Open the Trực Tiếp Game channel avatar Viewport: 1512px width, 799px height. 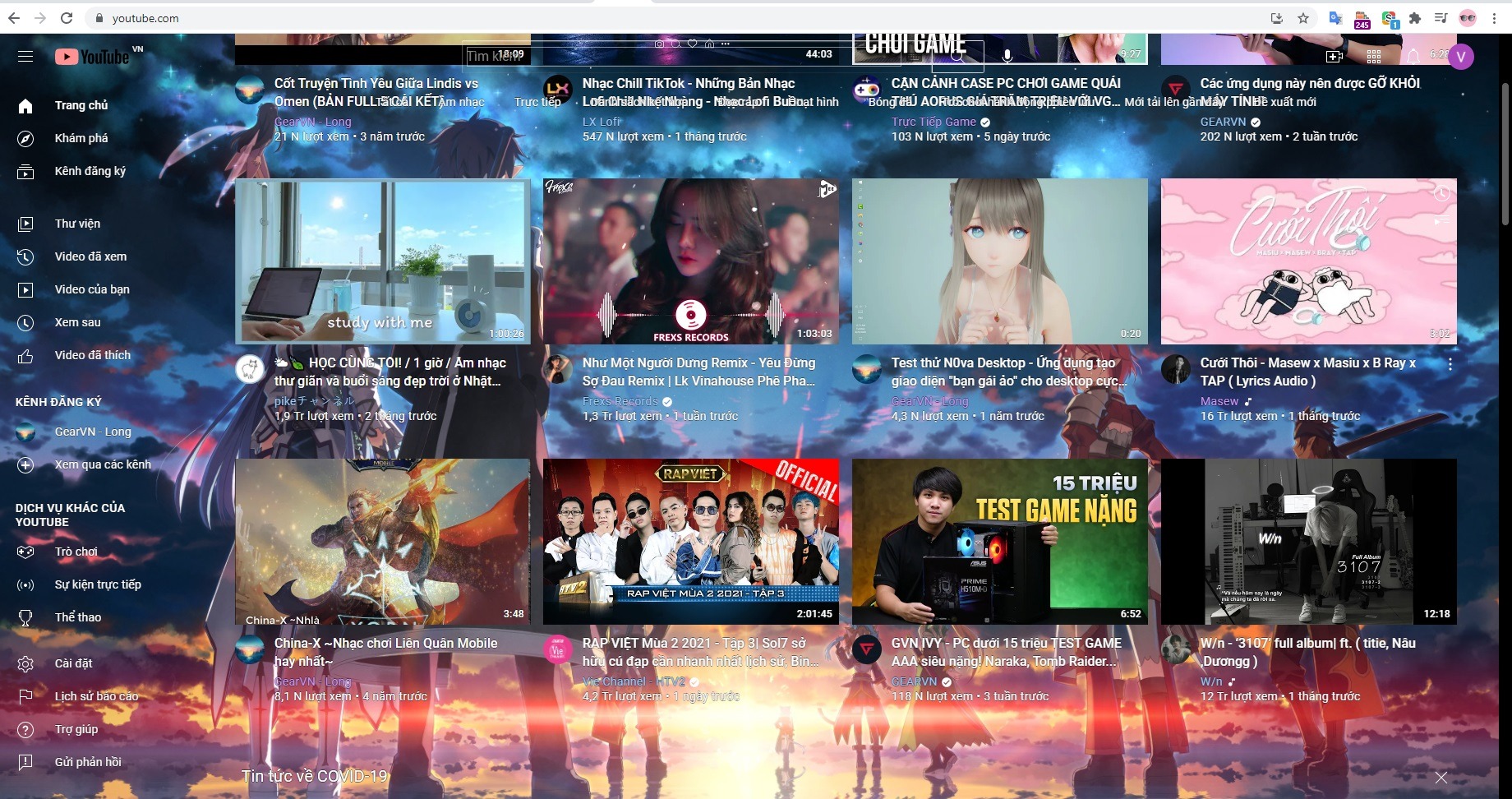click(866, 89)
